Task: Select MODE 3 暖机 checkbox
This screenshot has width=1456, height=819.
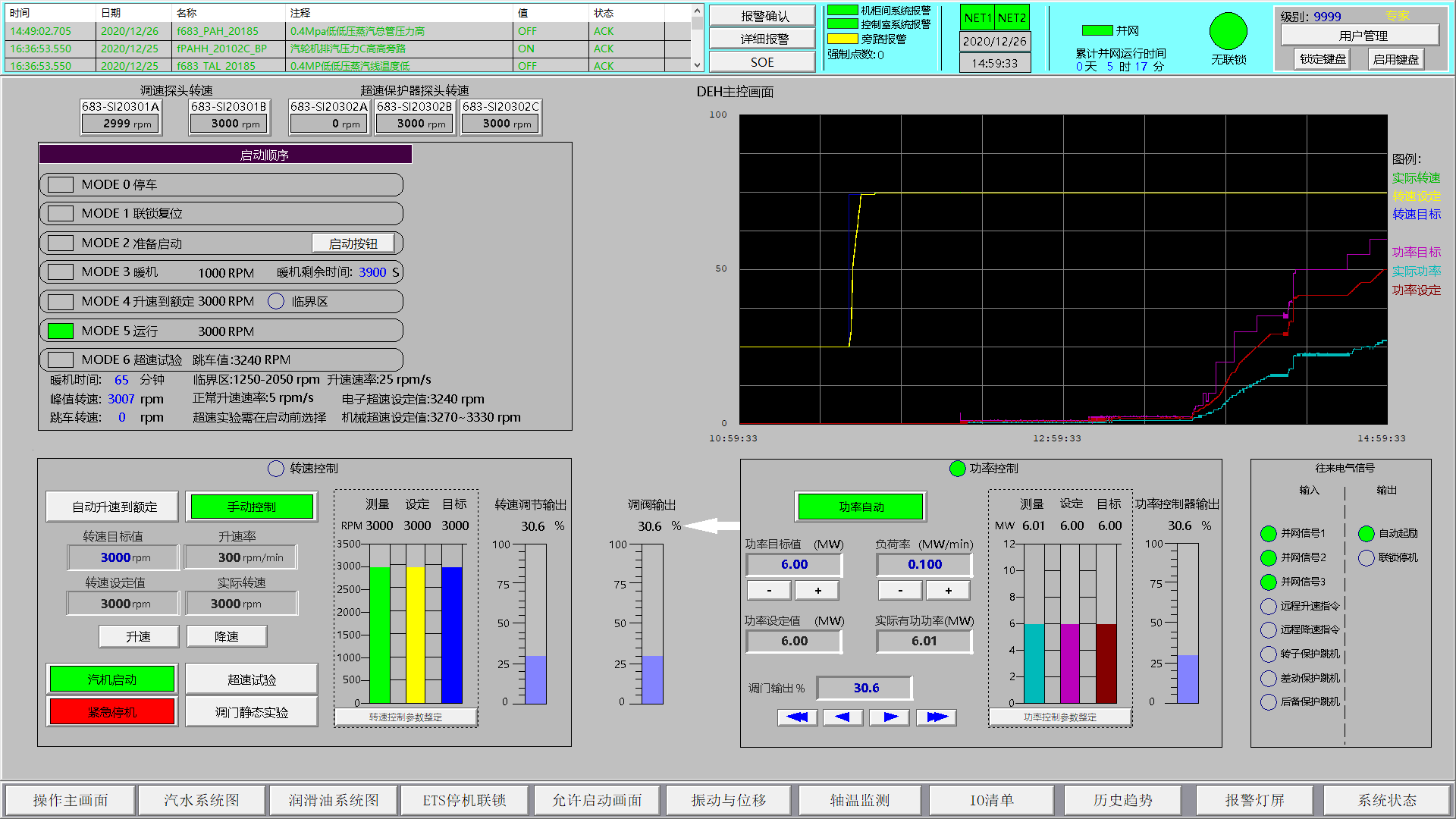Action: tap(61, 271)
